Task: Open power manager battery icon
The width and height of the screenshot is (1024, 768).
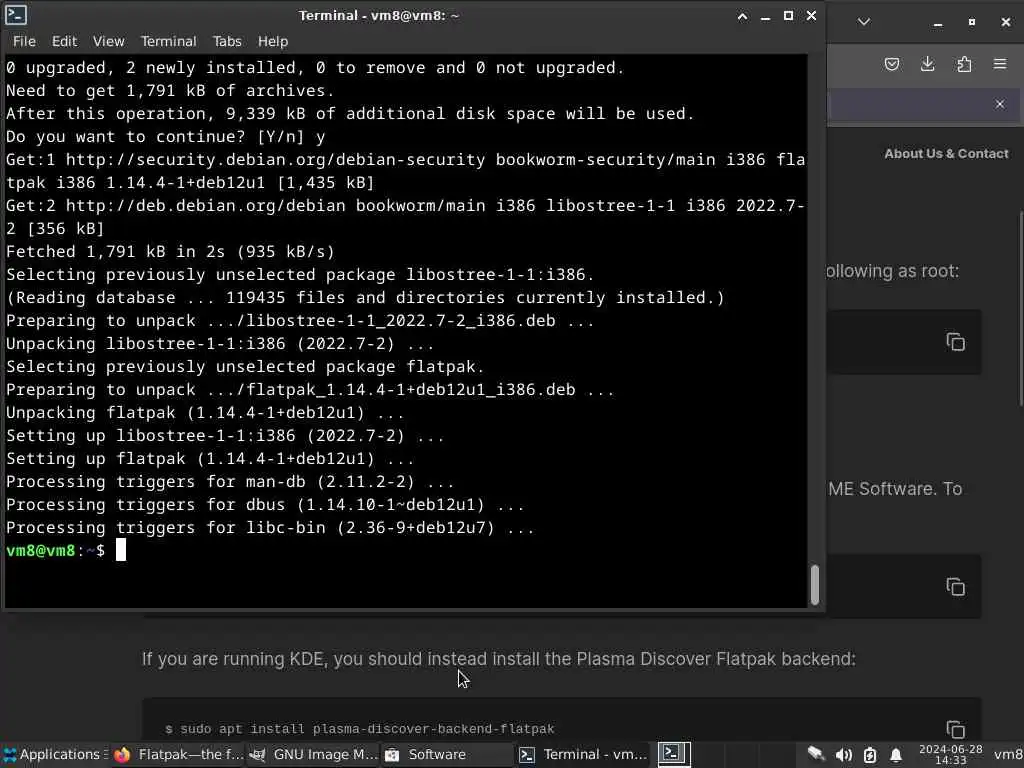Action: pyautogui.click(x=870, y=755)
